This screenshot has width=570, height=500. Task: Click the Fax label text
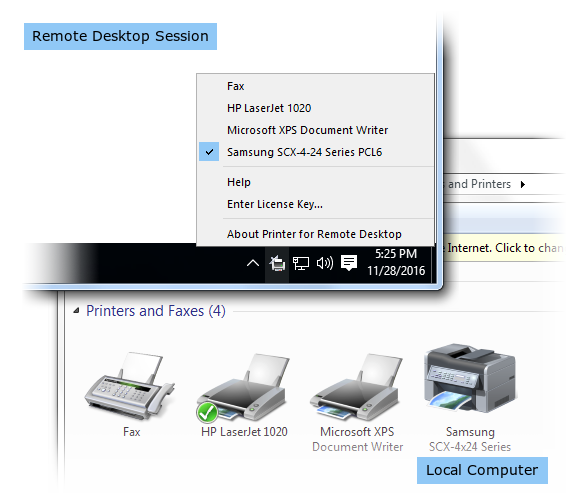(131, 432)
